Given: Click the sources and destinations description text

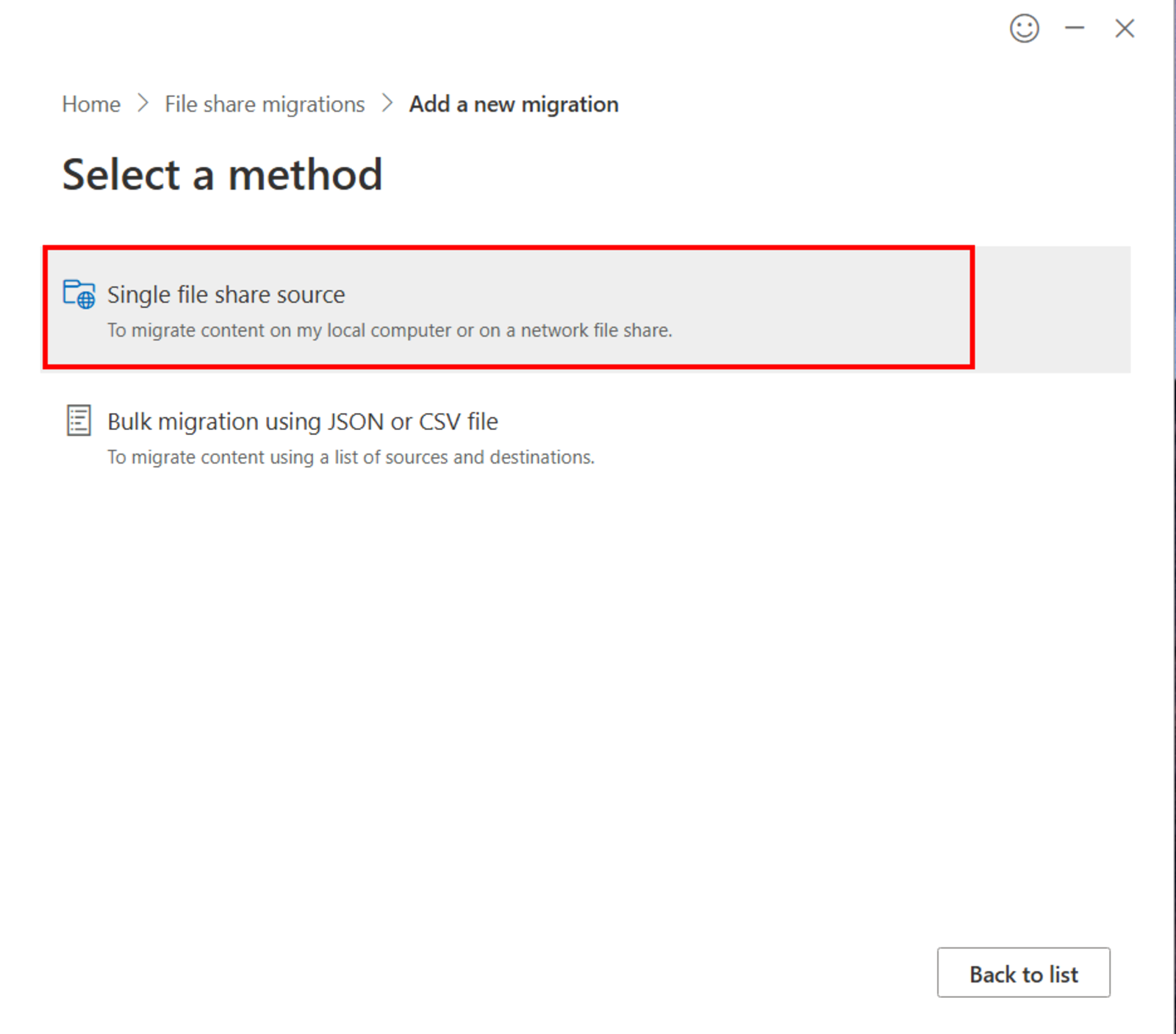Looking at the screenshot, I should point(351,456).
